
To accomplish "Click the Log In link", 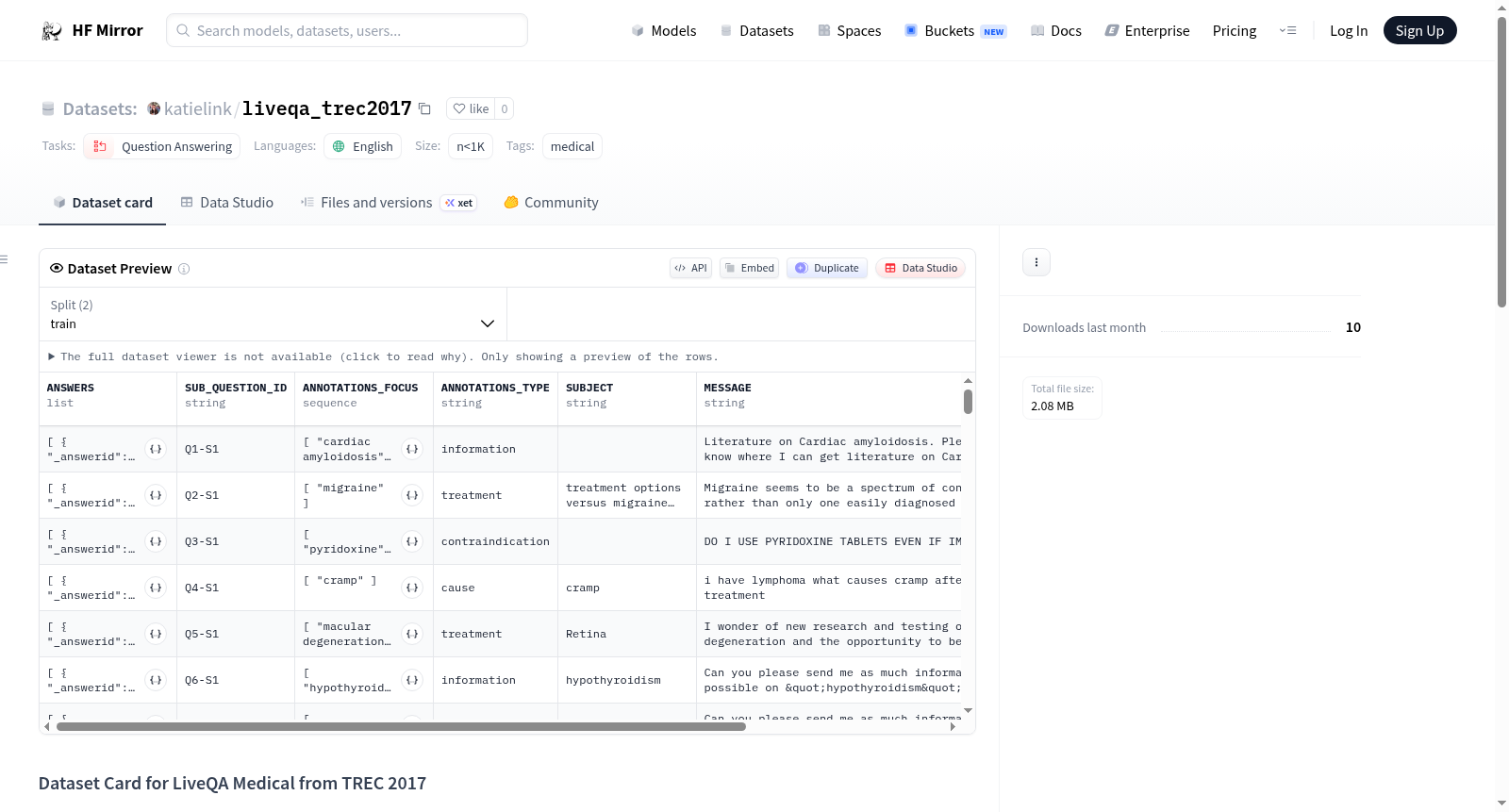I will 1349,31.
